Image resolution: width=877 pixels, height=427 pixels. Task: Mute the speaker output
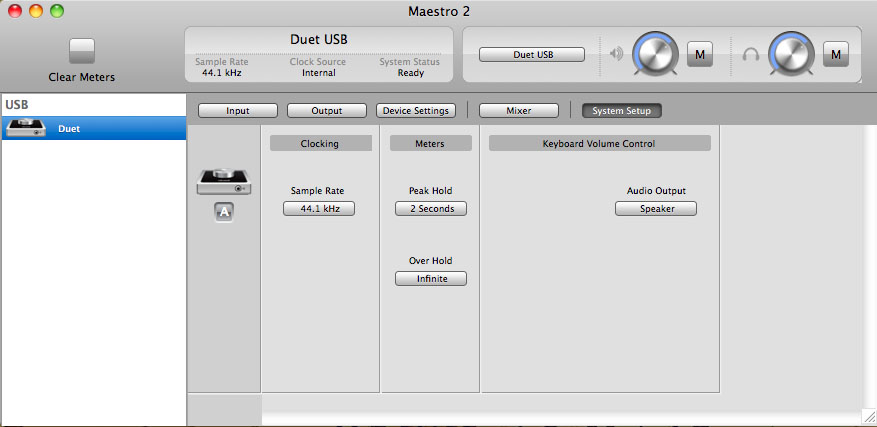click(700, 54)
